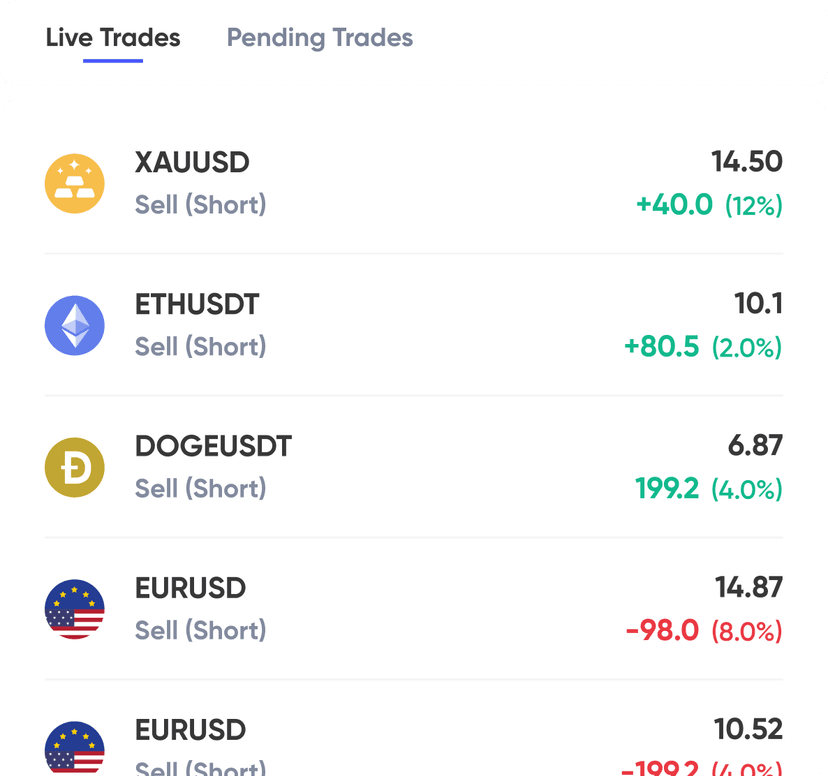
Task: Click the Dogecoin currency icon
Action: [x=74, y=467]
